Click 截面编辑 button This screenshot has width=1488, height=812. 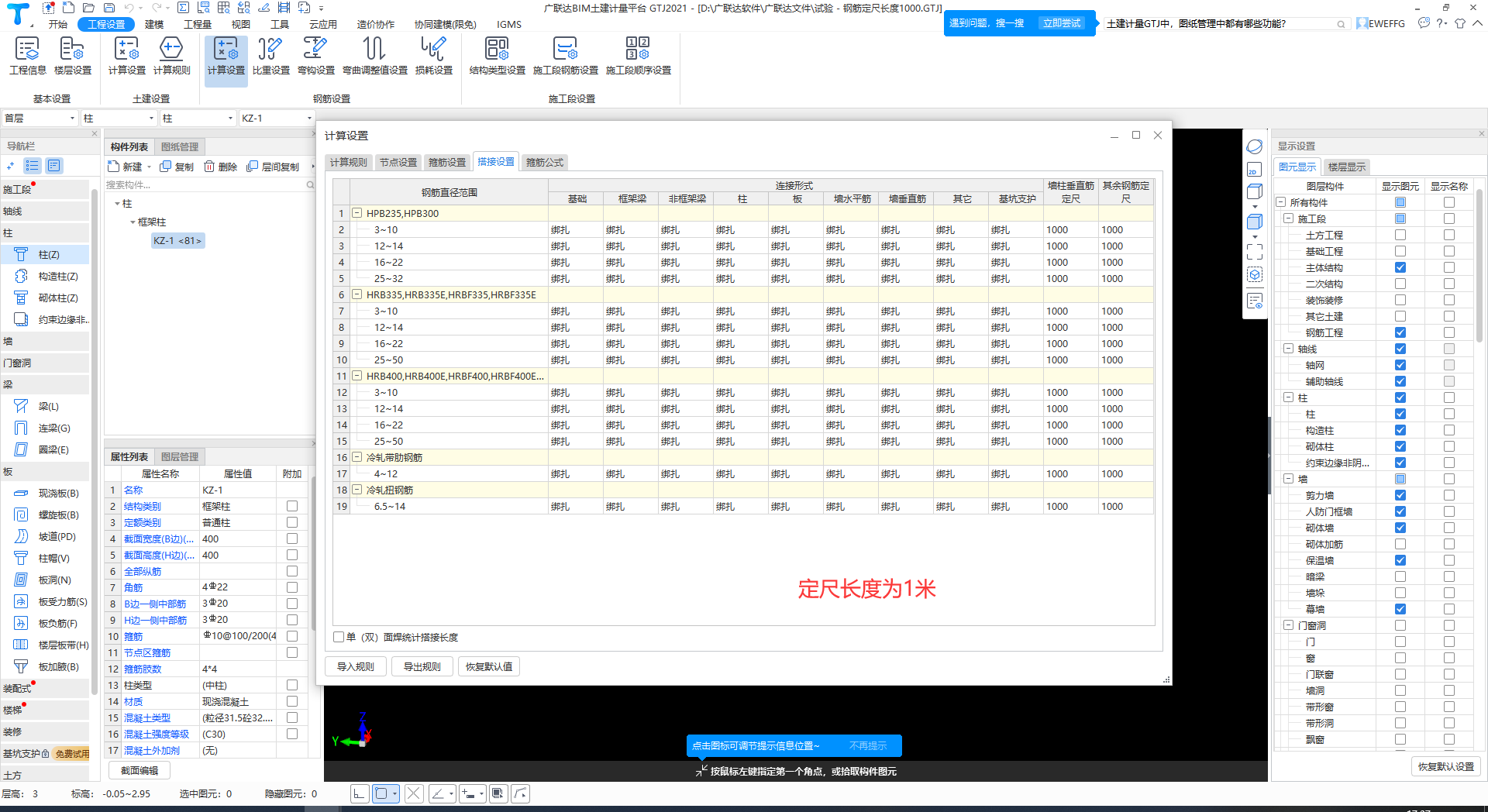(x=139, y=770)
